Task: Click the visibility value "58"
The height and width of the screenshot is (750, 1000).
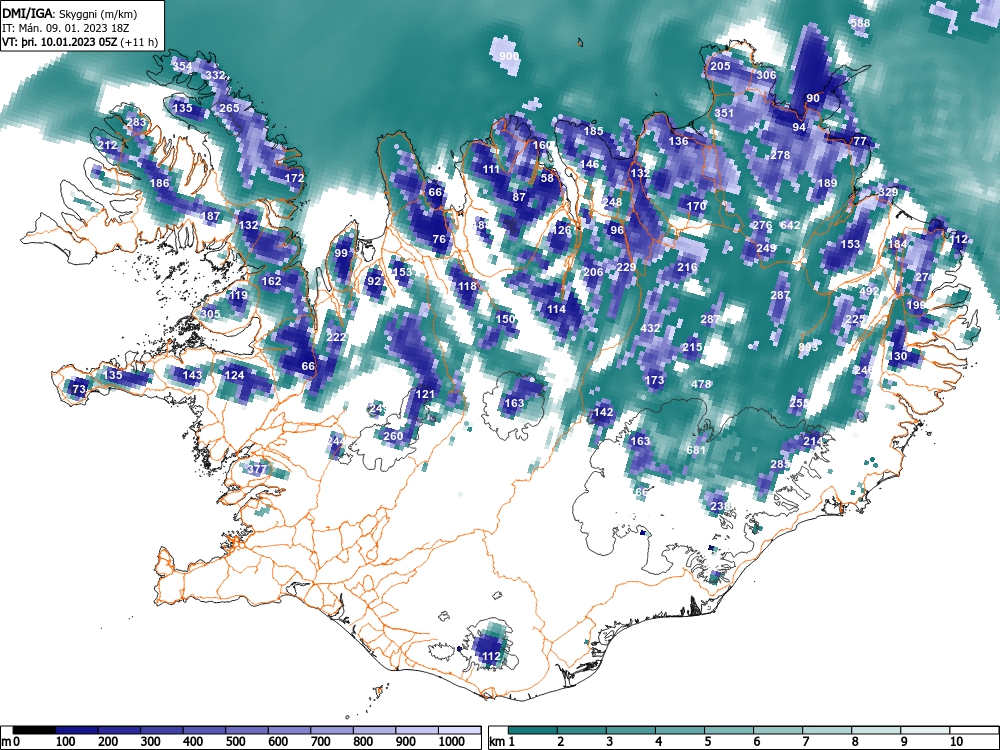Action: click(x=547, y=179)
